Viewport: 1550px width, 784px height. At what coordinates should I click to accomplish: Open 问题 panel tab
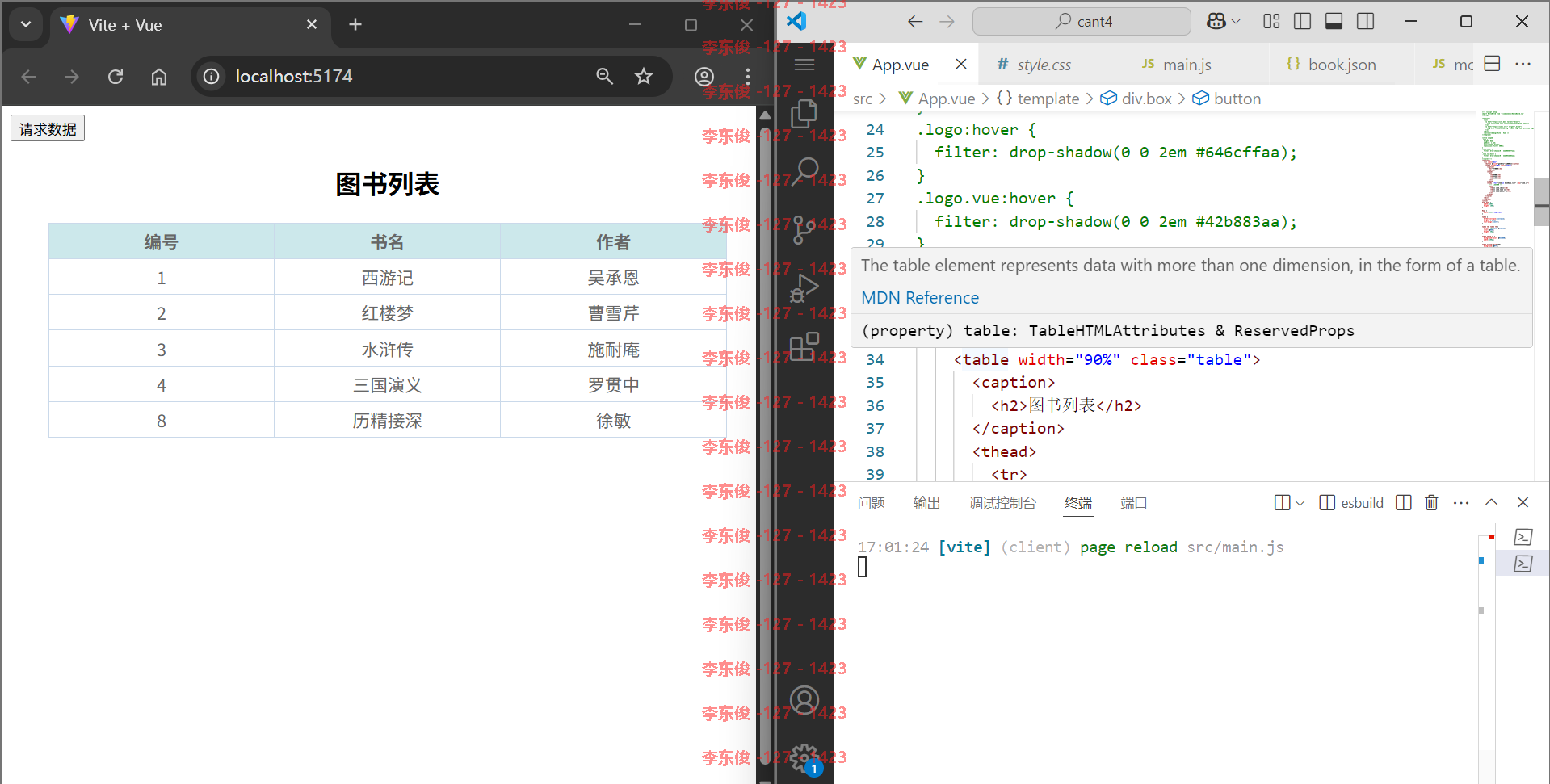coord(871,503)
